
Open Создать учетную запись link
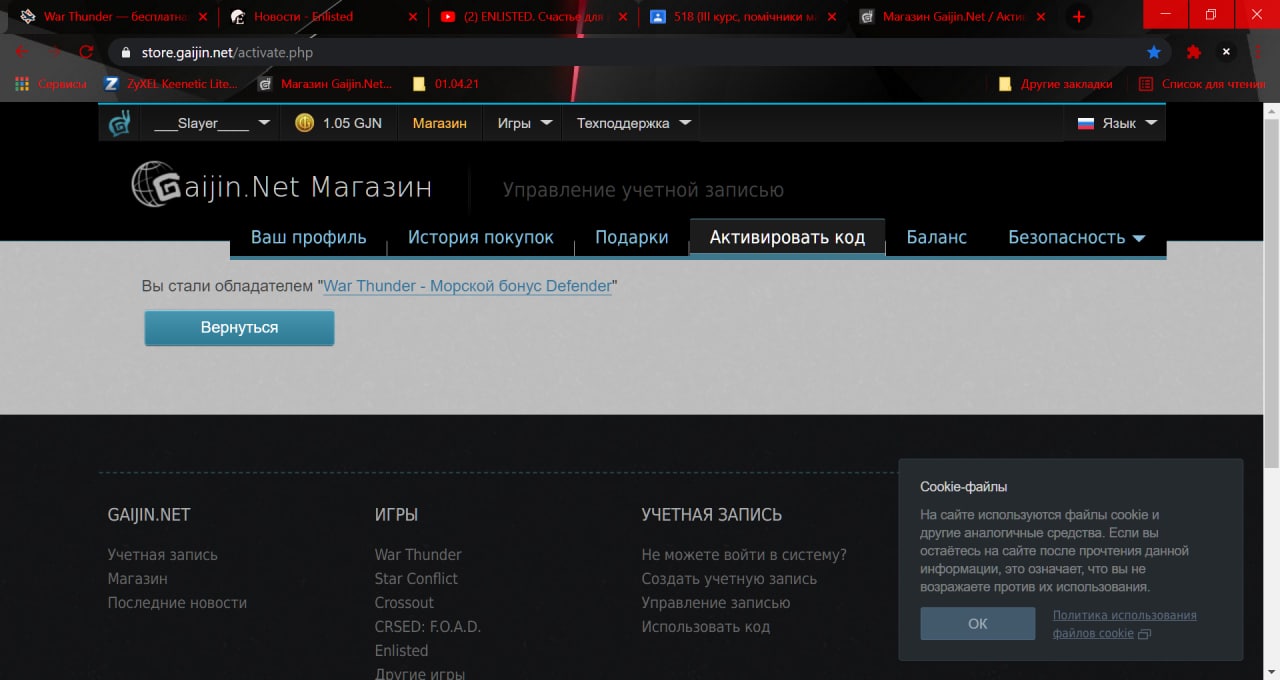coord(729,578)
